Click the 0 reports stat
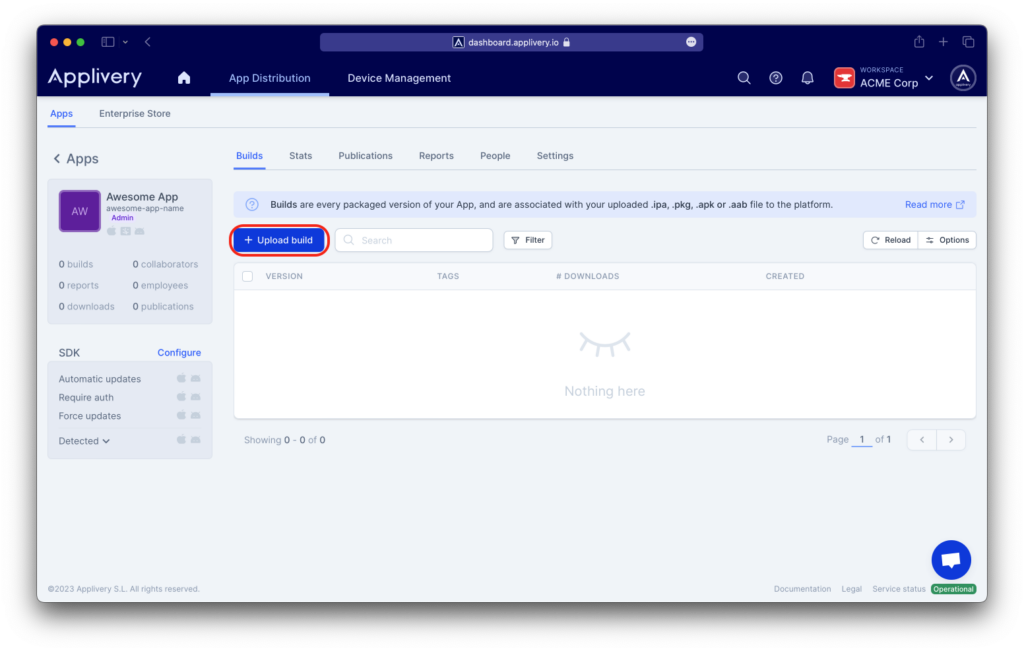1024x651 pixels. point(78,285)
